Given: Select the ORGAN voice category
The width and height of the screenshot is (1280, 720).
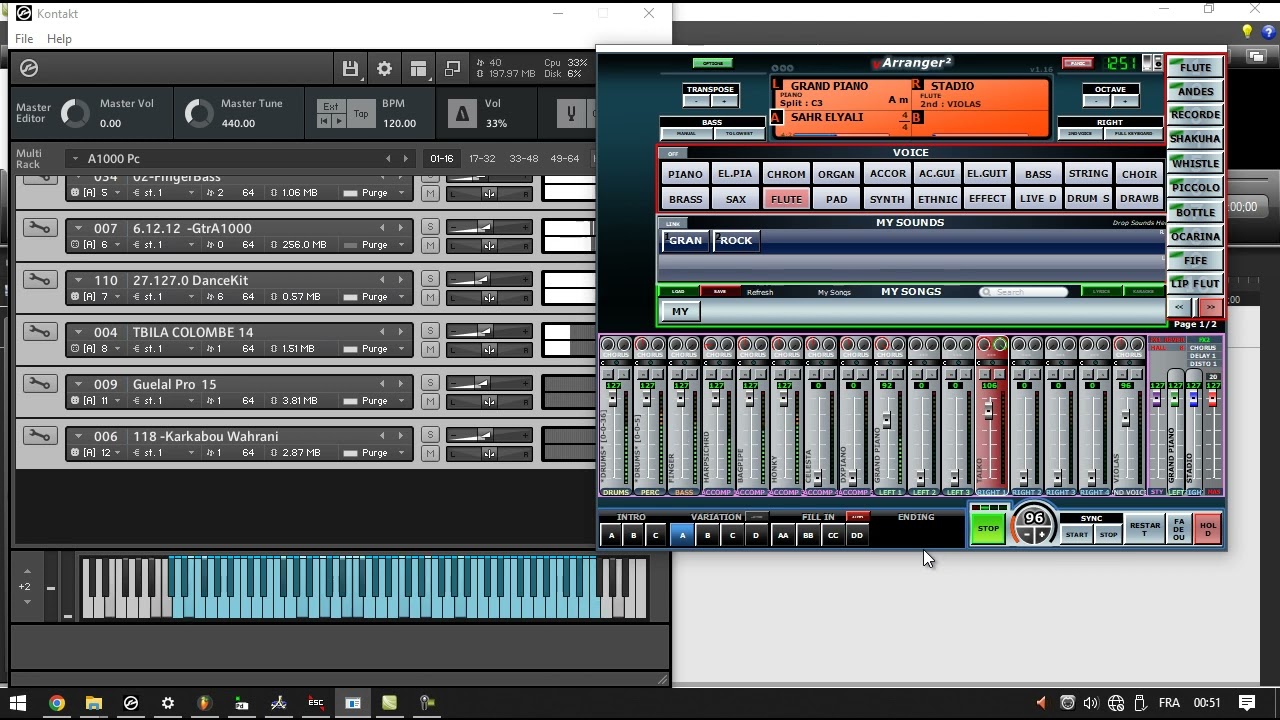Looking at the screenshot, I should tap(836, 174).
